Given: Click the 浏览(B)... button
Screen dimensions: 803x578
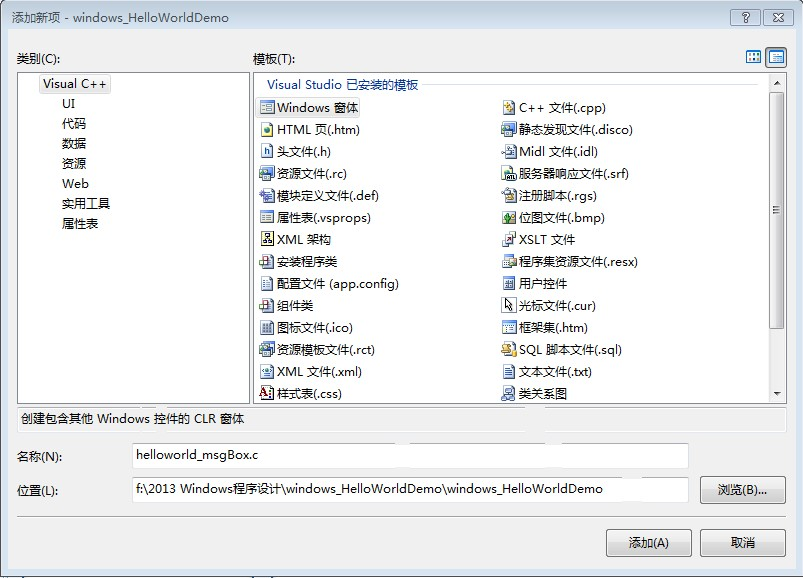Looking at the screenshot, I should tap(743, 490).
